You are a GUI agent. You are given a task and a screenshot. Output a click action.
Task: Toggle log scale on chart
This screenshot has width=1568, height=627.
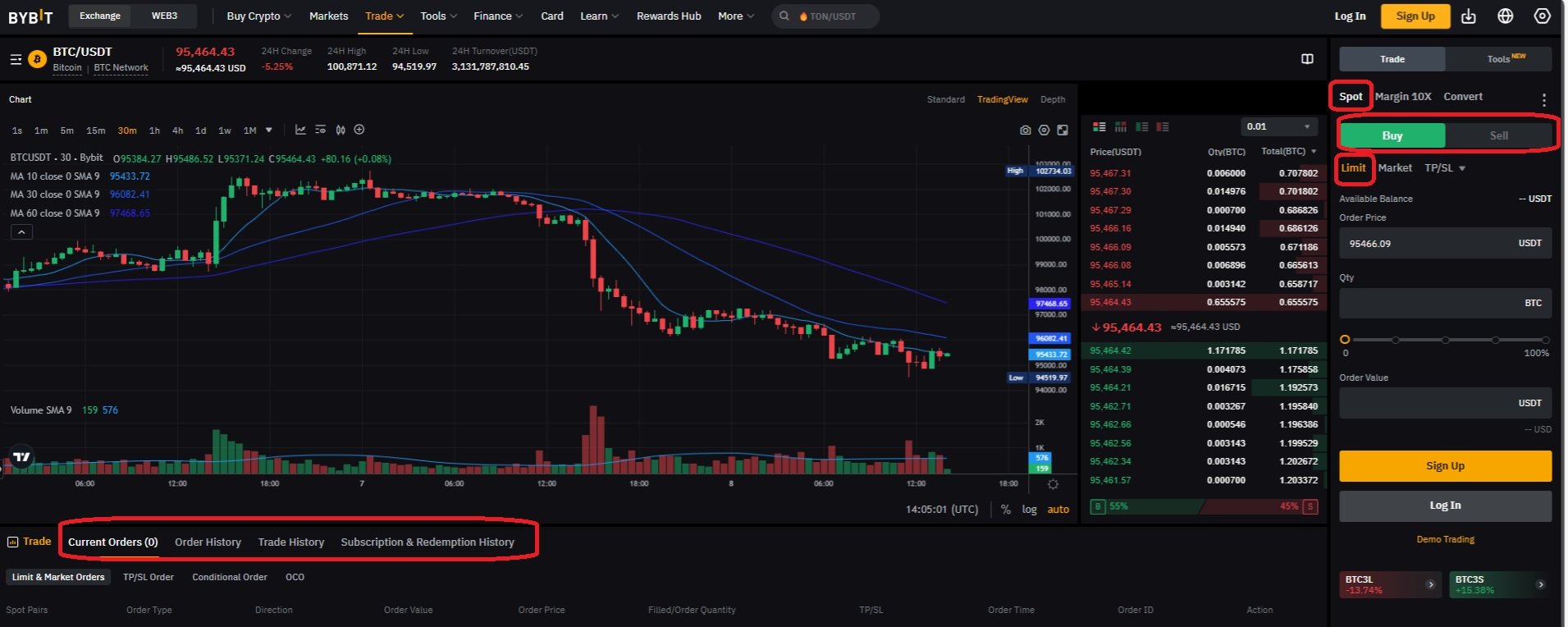point(1029,510)
